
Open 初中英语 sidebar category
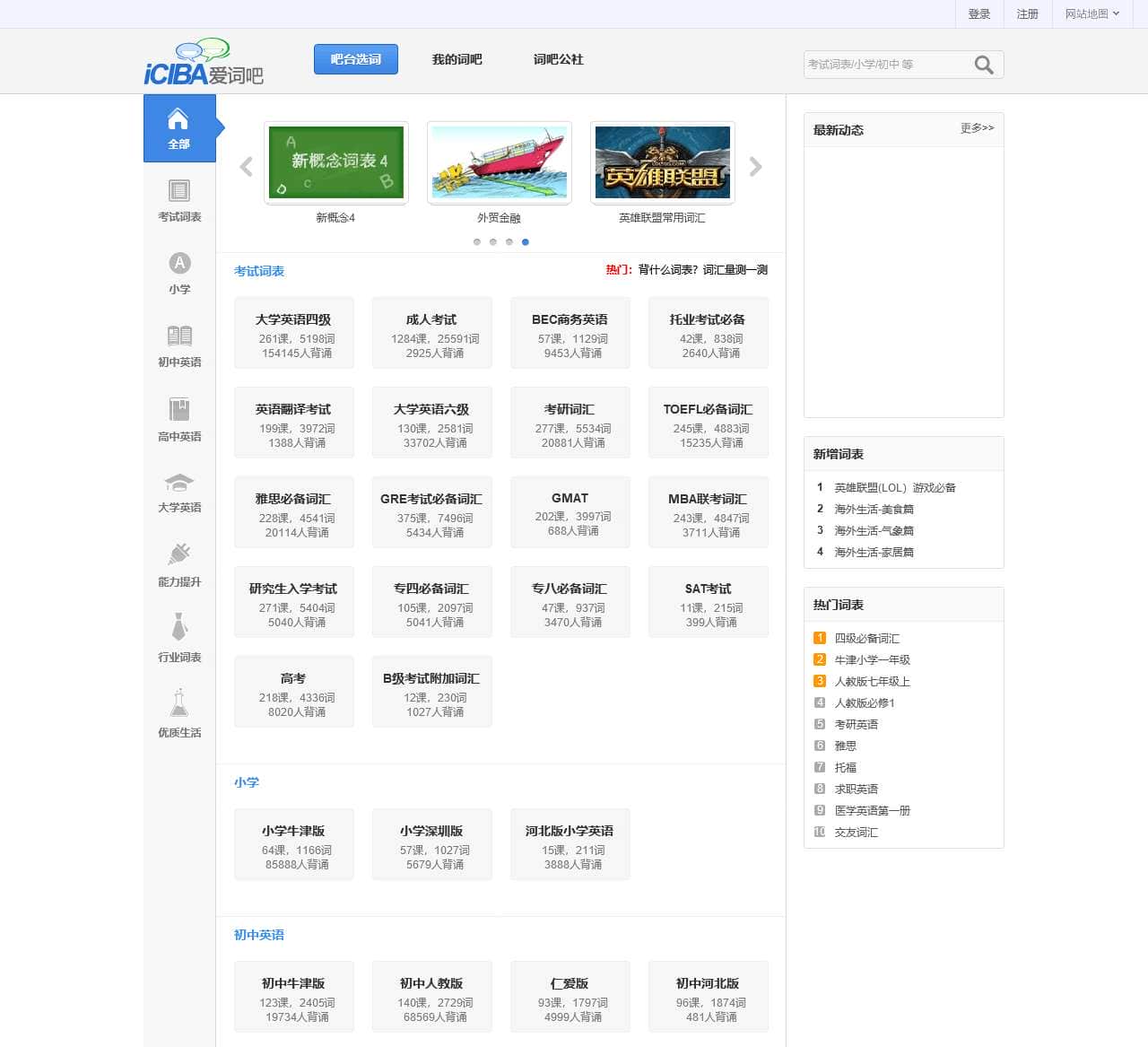[x=179, y=346]
